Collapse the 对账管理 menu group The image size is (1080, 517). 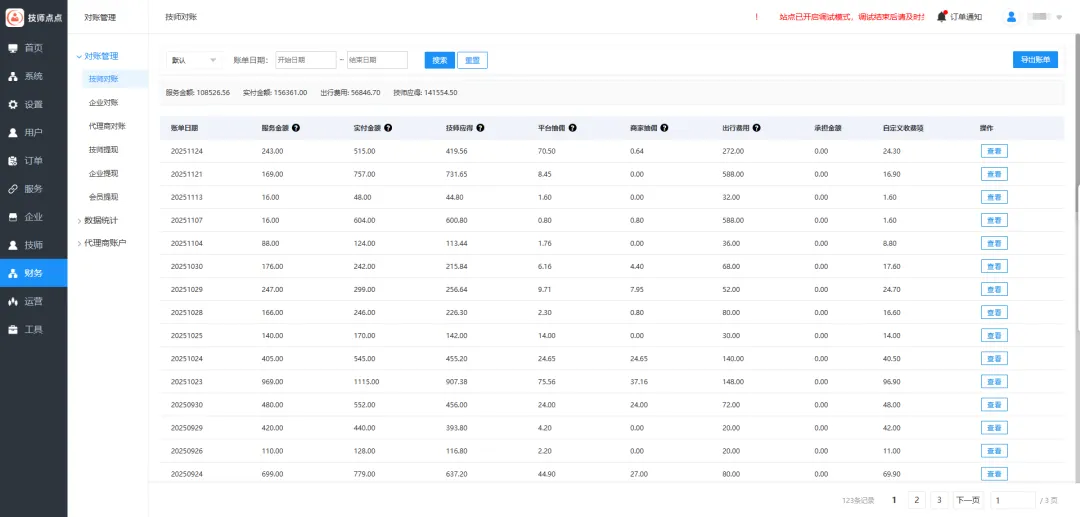[100, 56]
